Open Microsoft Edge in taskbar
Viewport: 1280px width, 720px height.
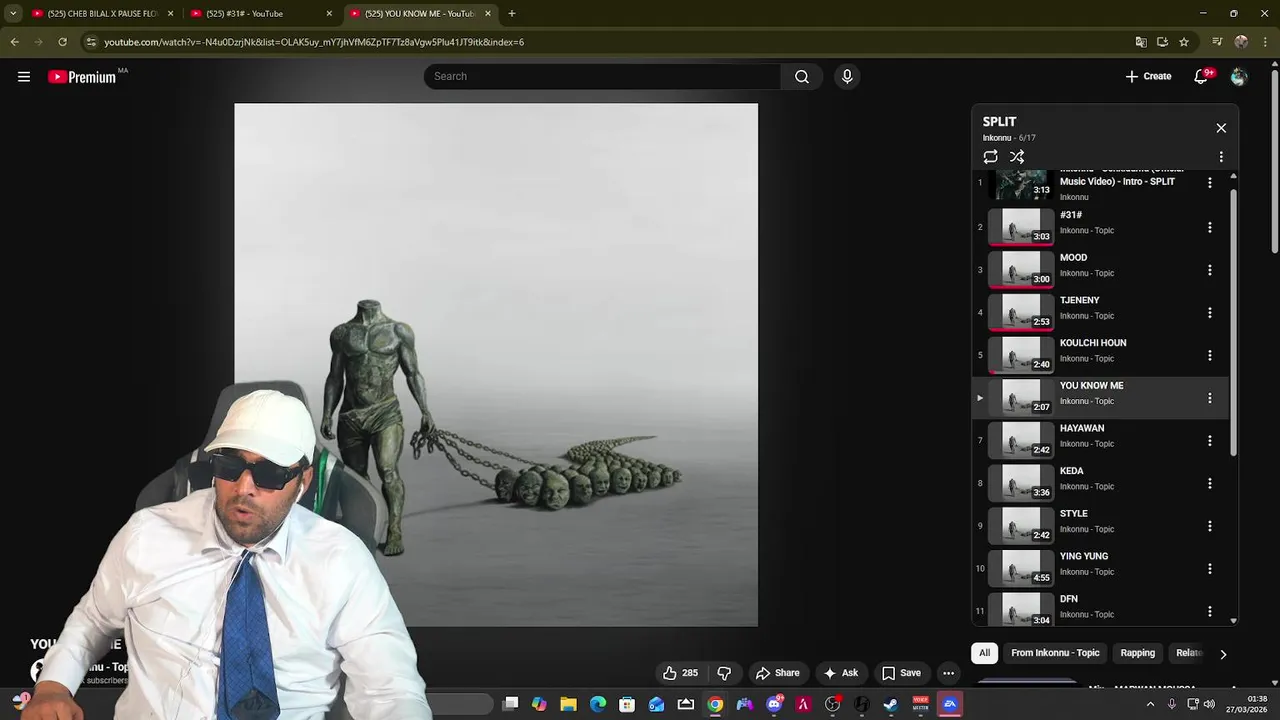click(598, 704)
